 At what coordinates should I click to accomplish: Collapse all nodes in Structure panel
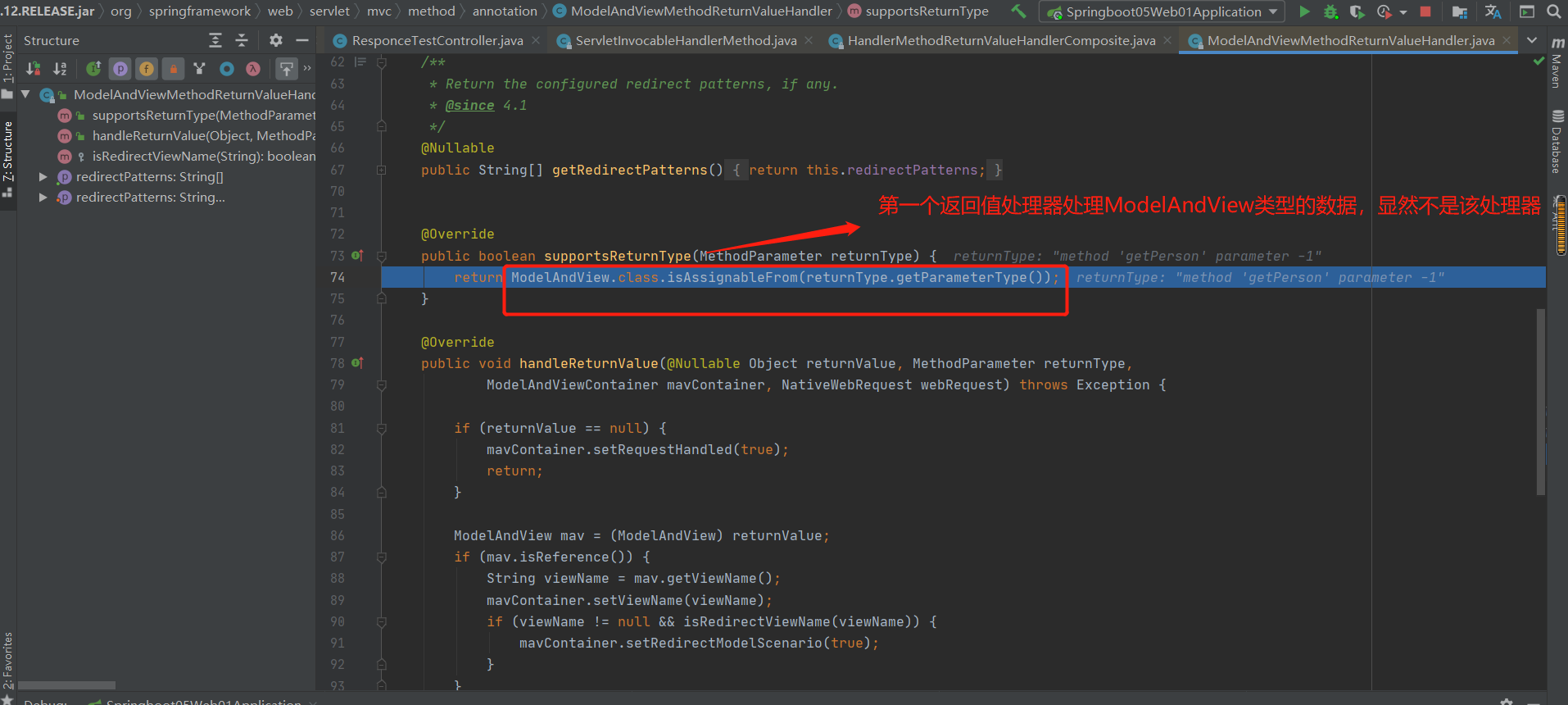242,40
